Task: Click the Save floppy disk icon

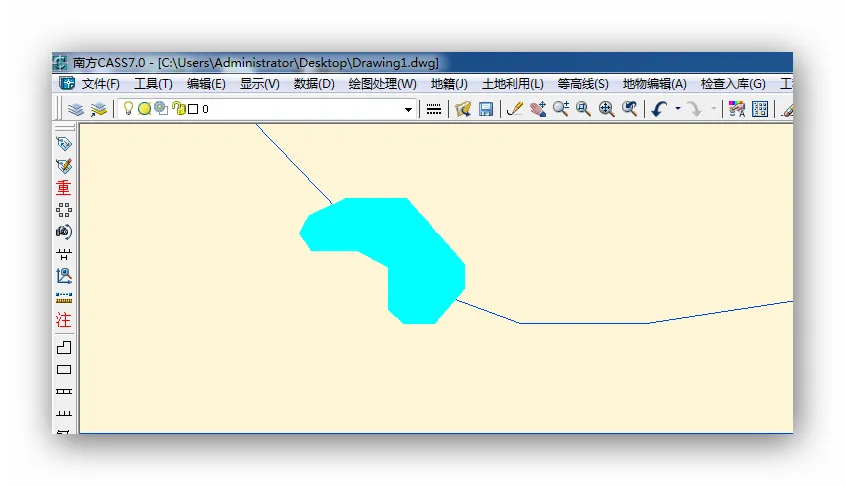Action: click(x=486, y=109)
